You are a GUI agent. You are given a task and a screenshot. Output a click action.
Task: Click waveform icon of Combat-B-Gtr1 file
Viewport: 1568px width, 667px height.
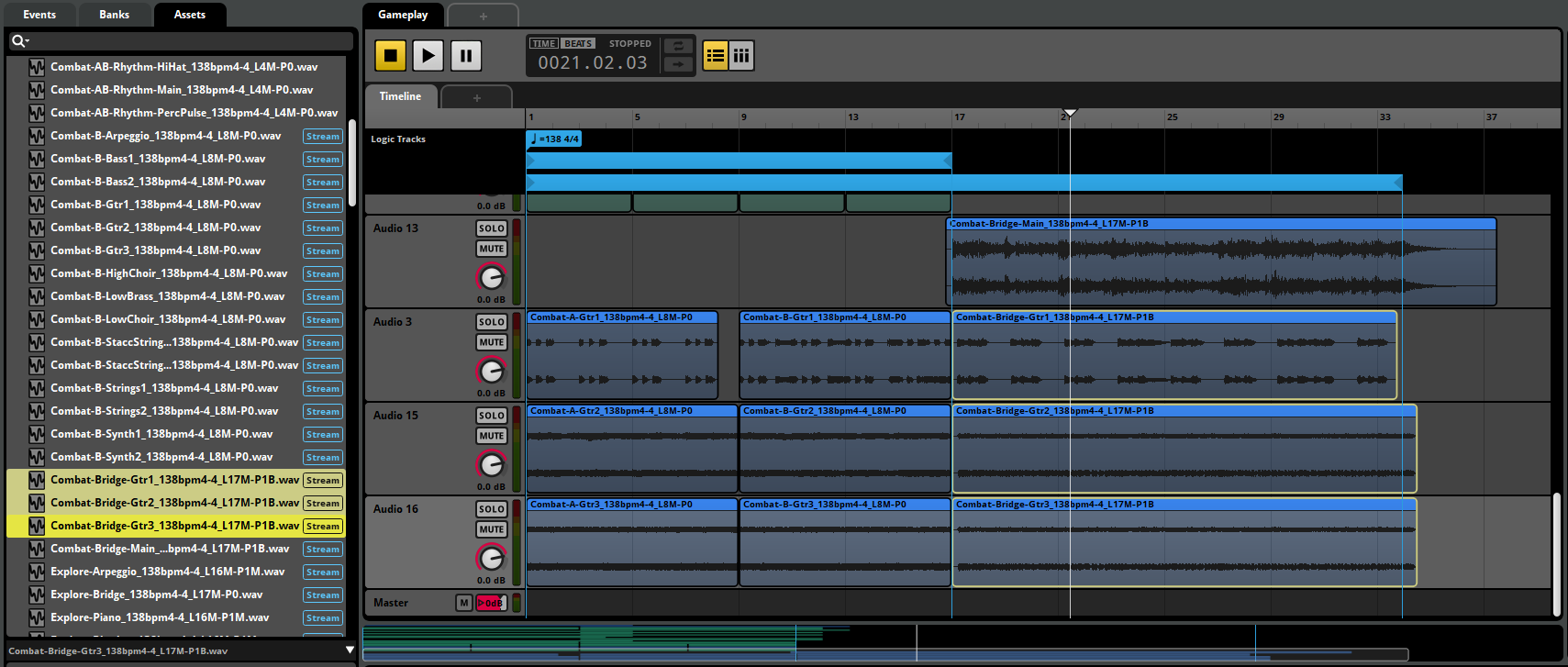click(37, 205)
